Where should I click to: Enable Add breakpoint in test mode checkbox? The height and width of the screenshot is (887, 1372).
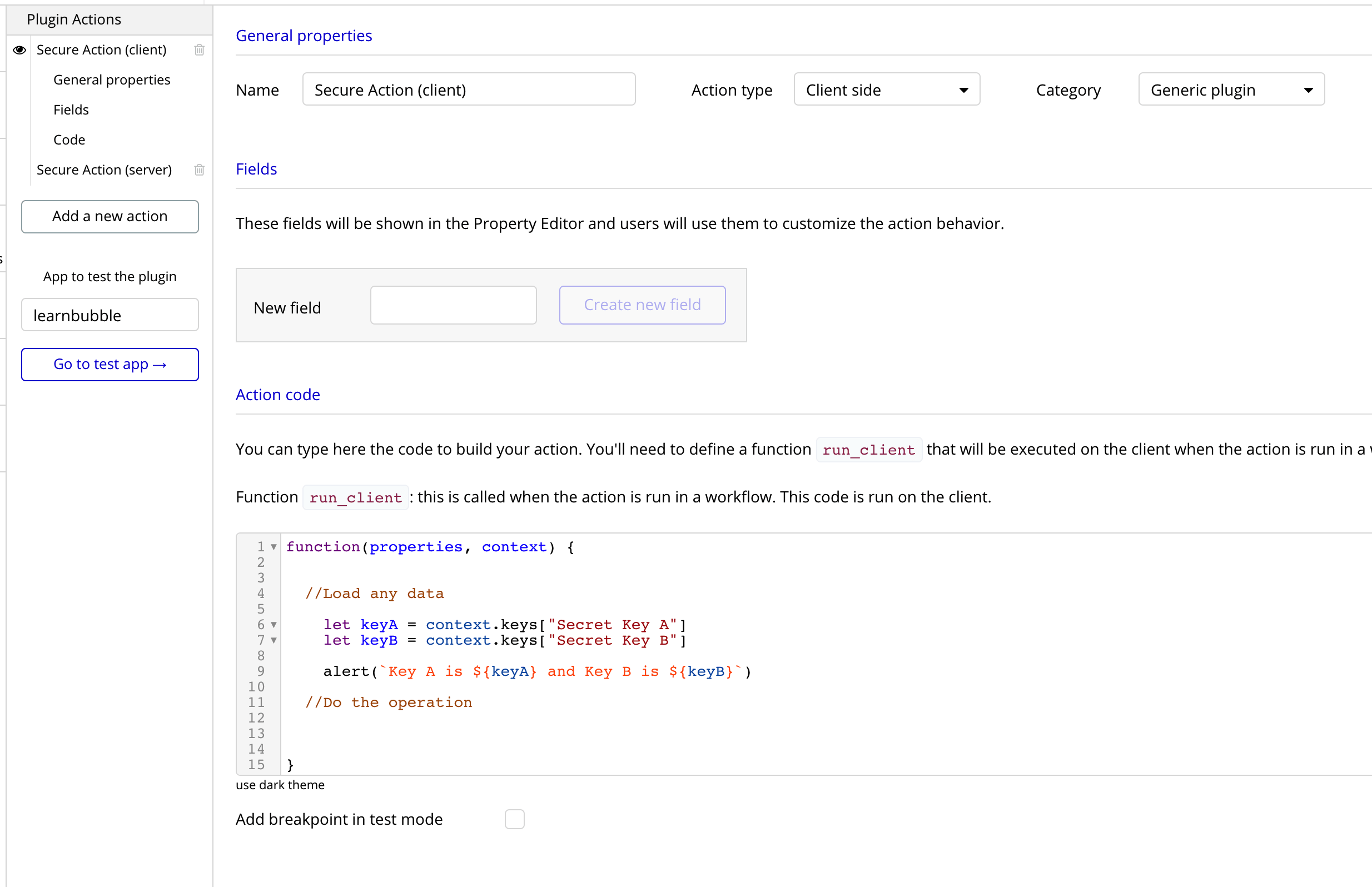[x=514, y=819]
